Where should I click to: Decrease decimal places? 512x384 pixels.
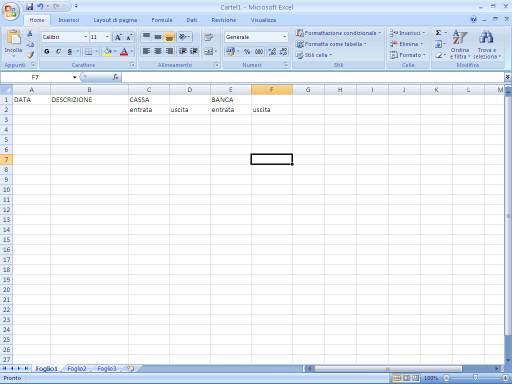point(283,51)
